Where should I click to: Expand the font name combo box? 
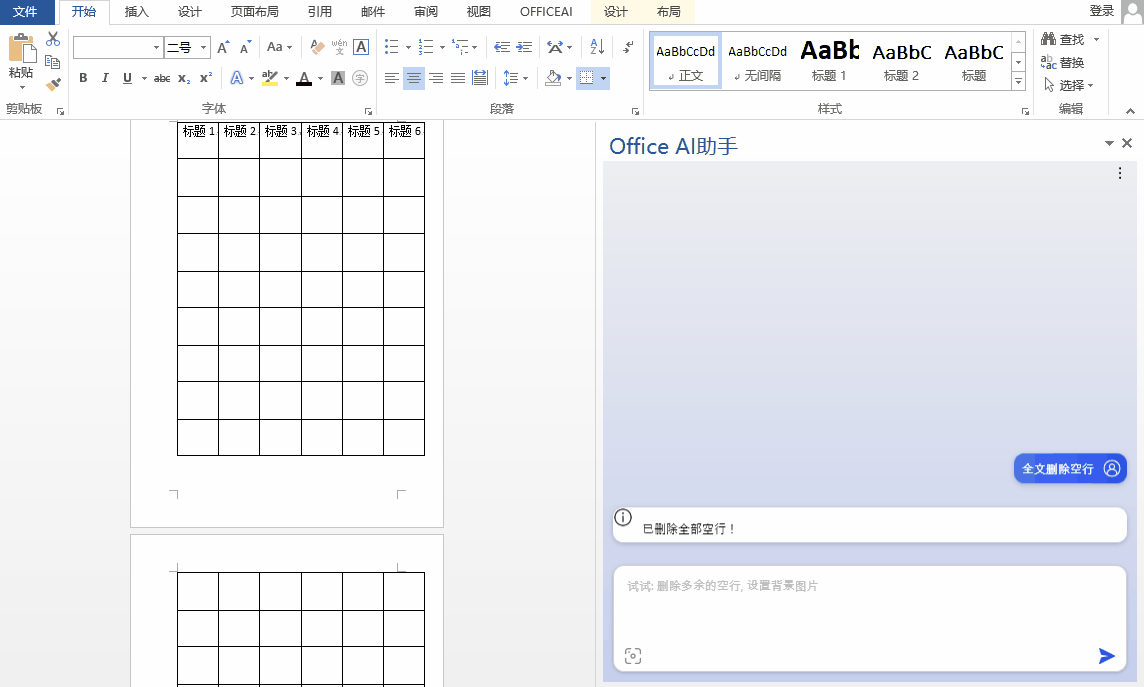click(156, 47)
